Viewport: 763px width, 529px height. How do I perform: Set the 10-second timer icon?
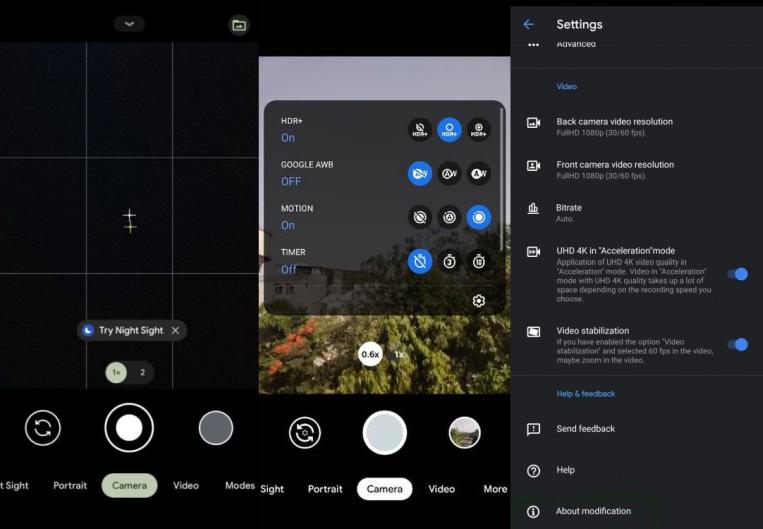[479, 261]
